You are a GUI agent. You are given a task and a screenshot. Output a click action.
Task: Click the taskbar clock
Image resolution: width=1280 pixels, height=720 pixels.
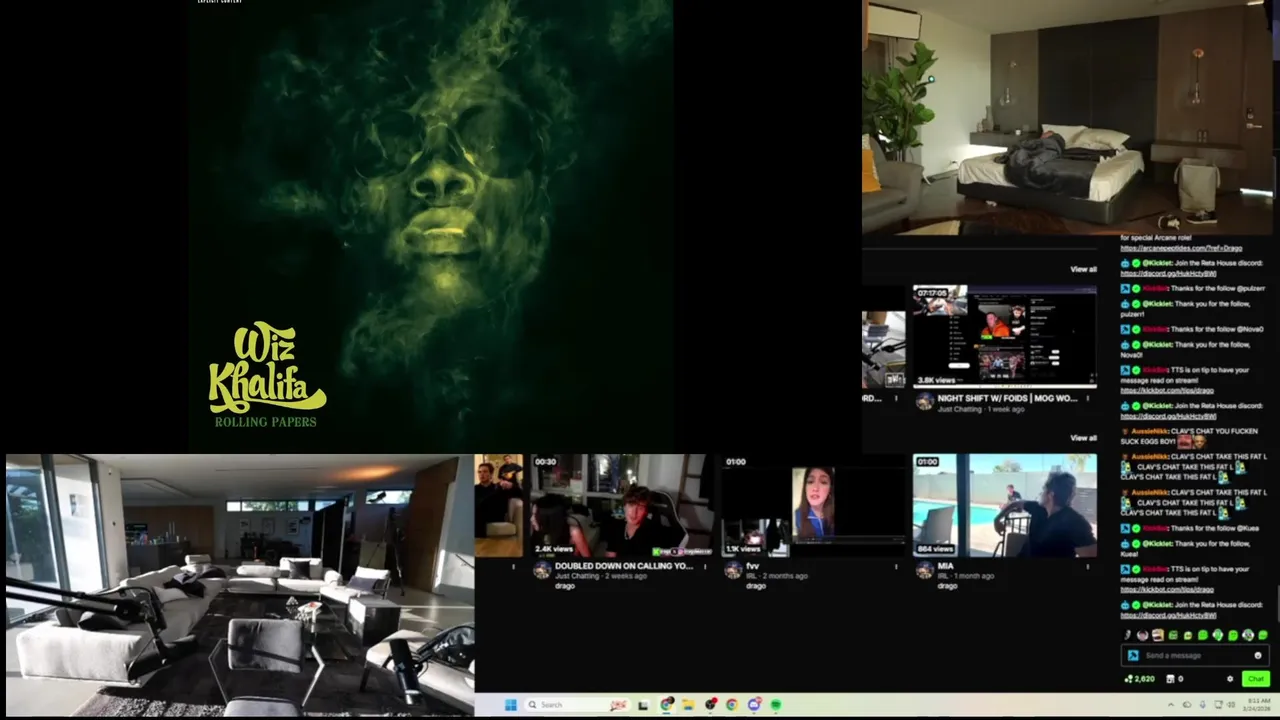[x=1257, y=705]
